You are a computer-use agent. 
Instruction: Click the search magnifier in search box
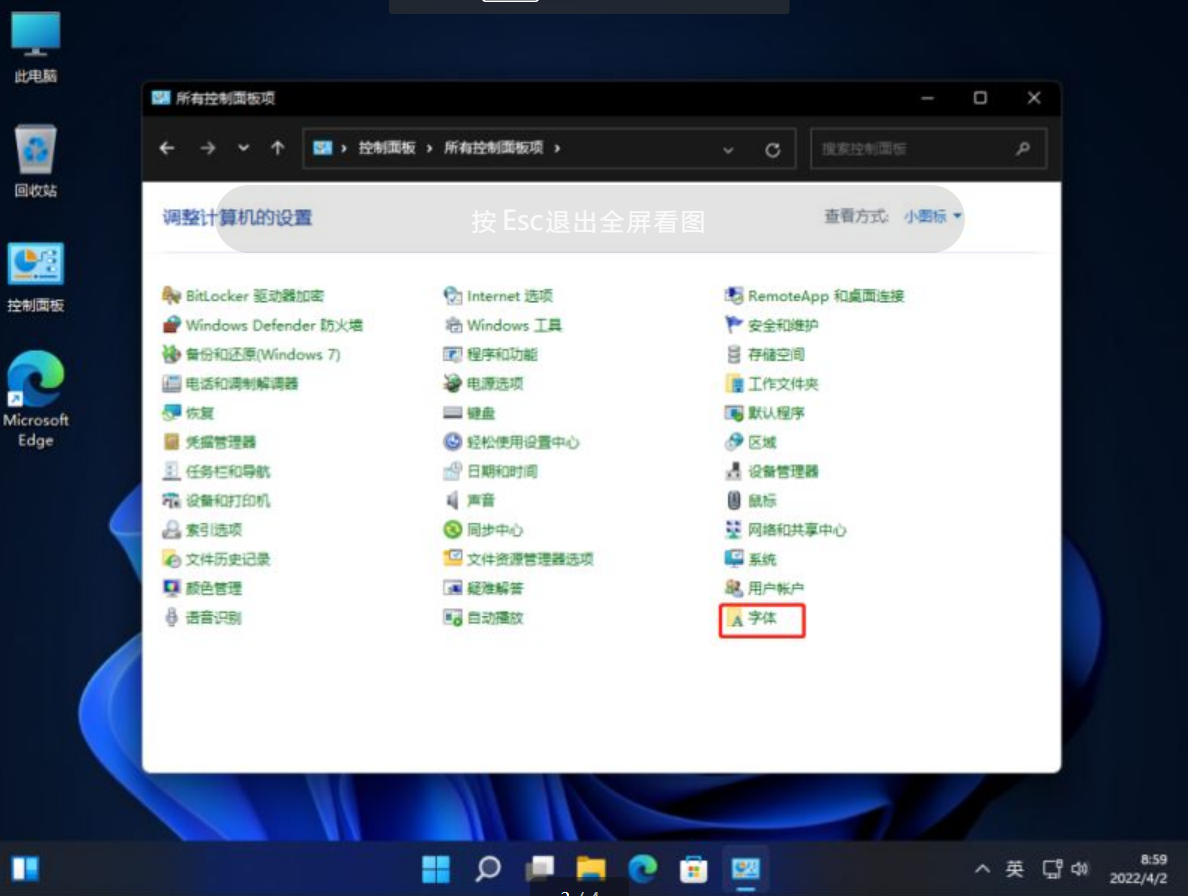[1023, 148]
